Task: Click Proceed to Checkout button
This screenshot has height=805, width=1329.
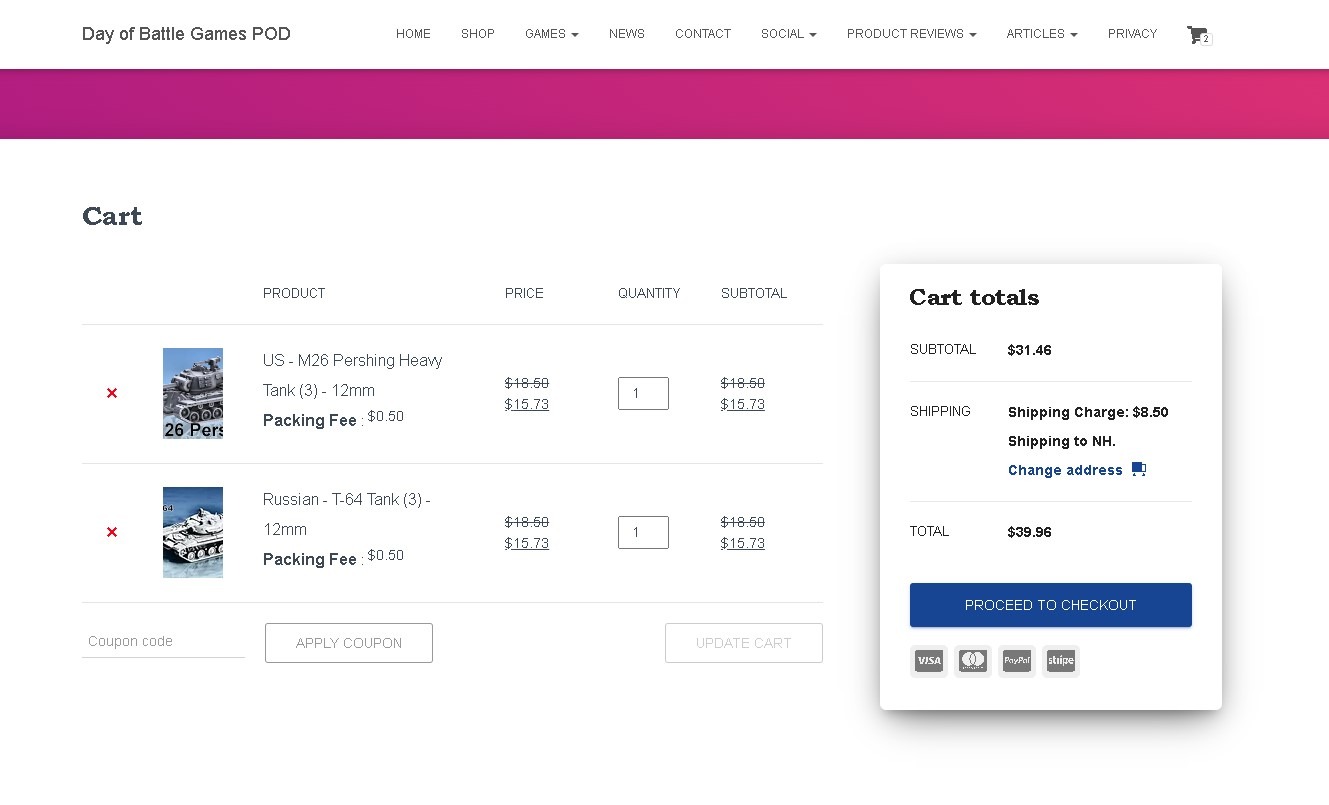Action: pos(1051,605)
